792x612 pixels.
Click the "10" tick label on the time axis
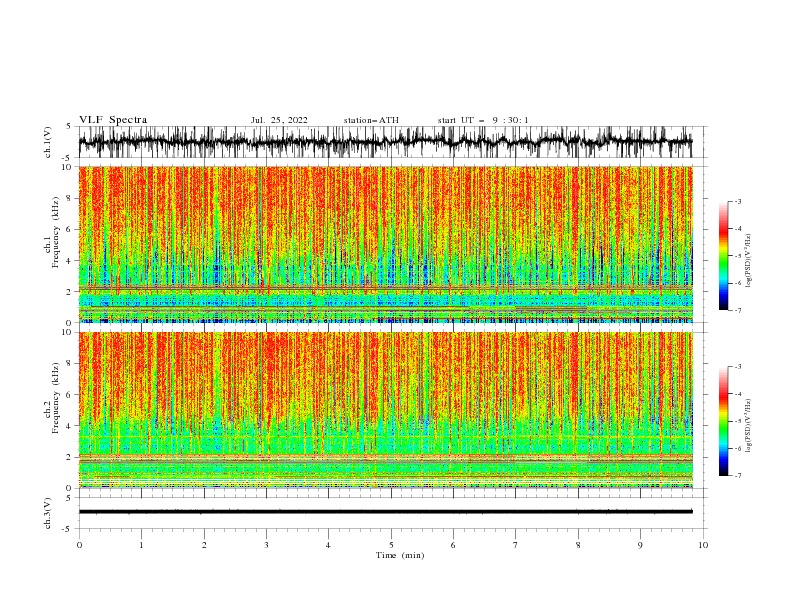(x=703, y=545)
